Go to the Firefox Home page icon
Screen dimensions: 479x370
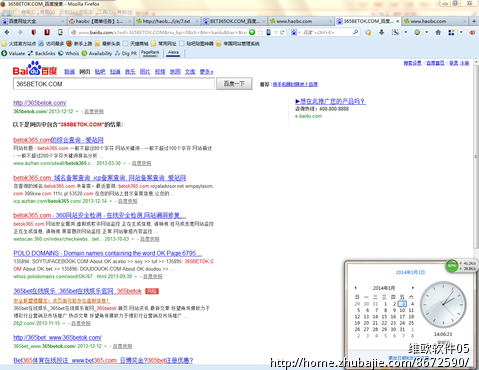(x=438, y=32)
